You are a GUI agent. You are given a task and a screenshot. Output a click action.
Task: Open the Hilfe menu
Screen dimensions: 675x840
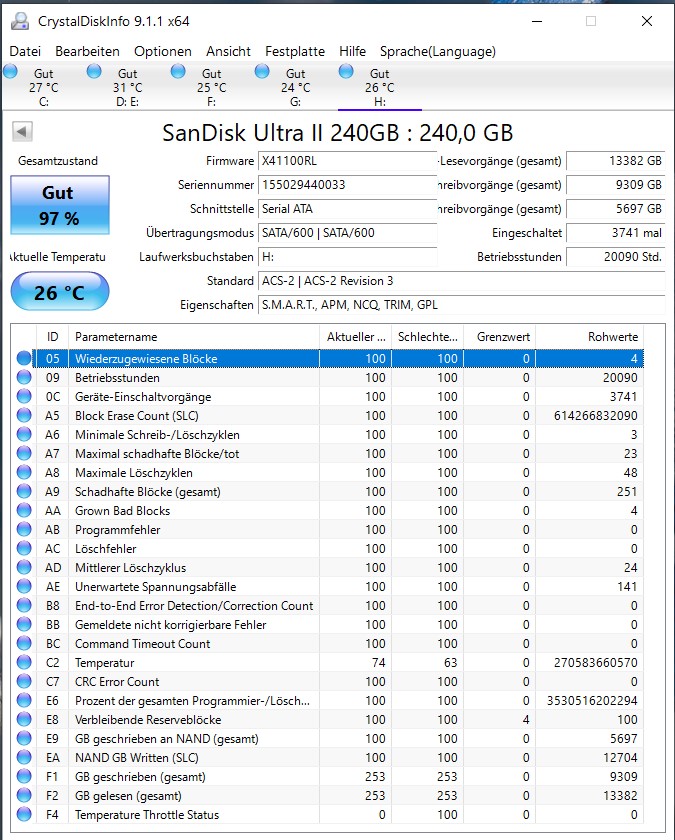pos(352,51)
